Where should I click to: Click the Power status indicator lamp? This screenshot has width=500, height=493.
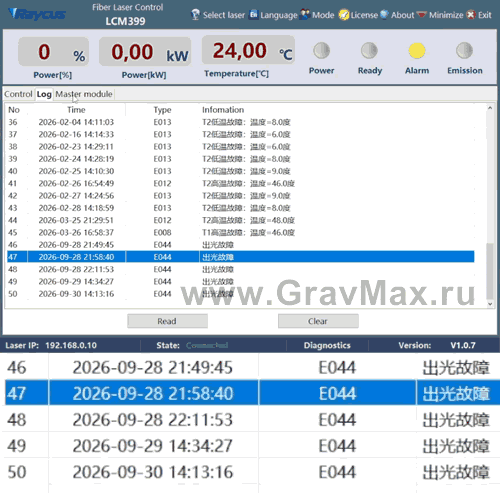coord(321,51)
